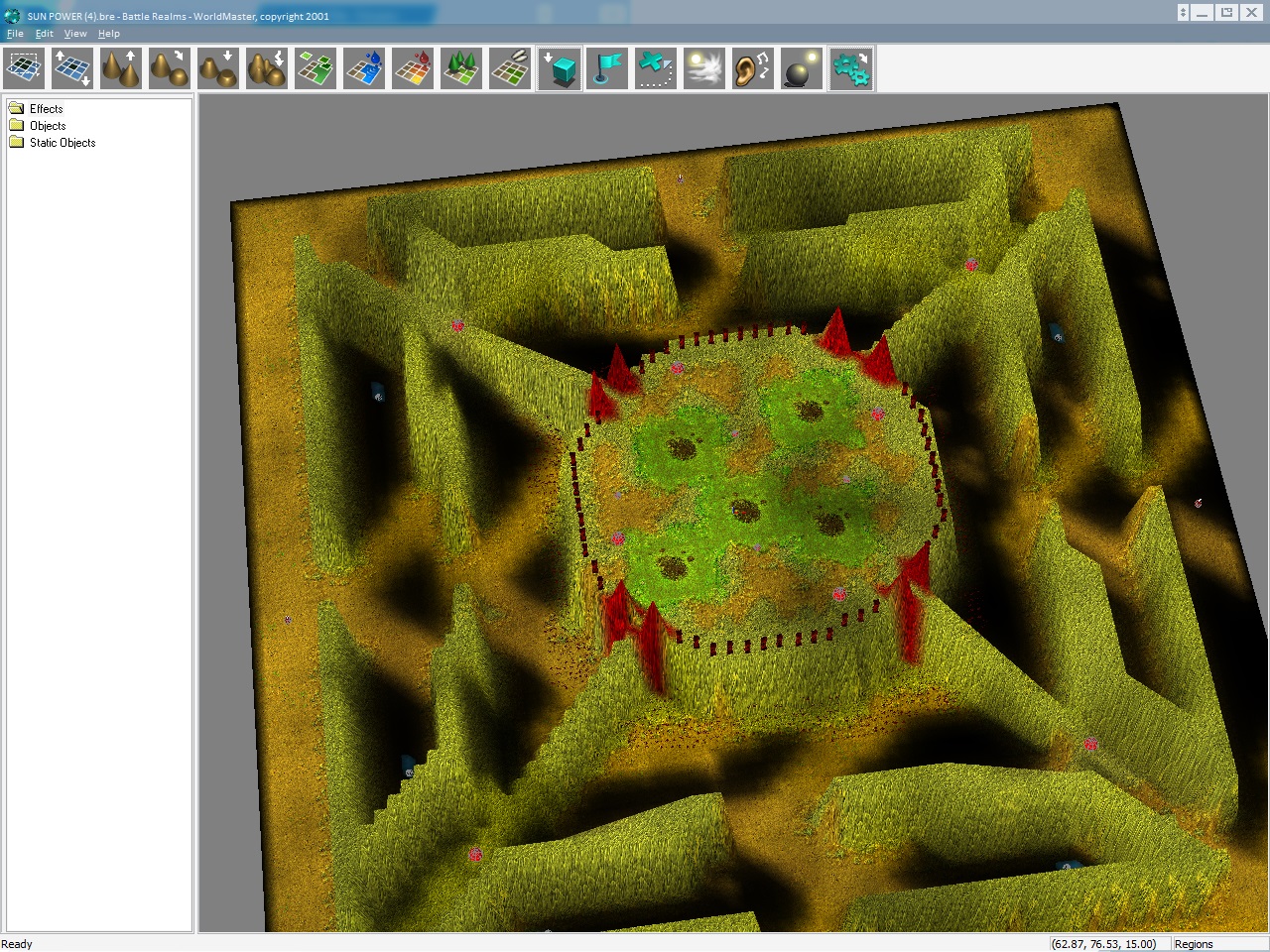The width and height of the screenshot is (1270, 952).
Task: Select the forest trees placement tool
Action: [x=461, y=69]
